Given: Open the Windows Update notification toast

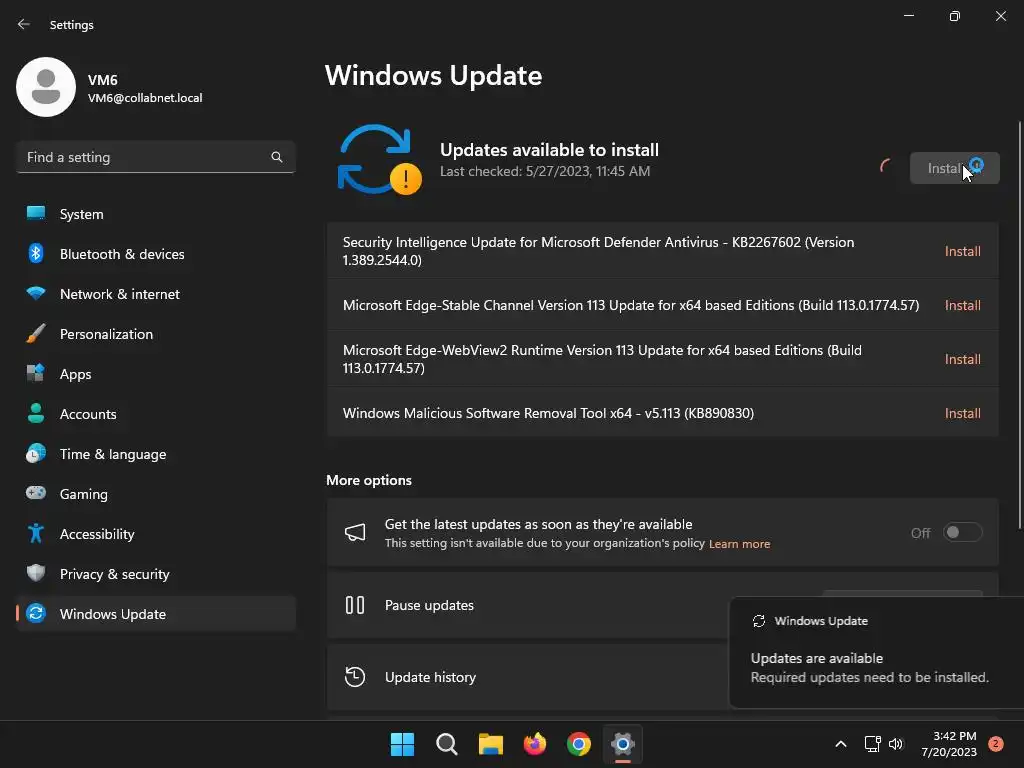Looking at the screenshot, I should point(876,652).
